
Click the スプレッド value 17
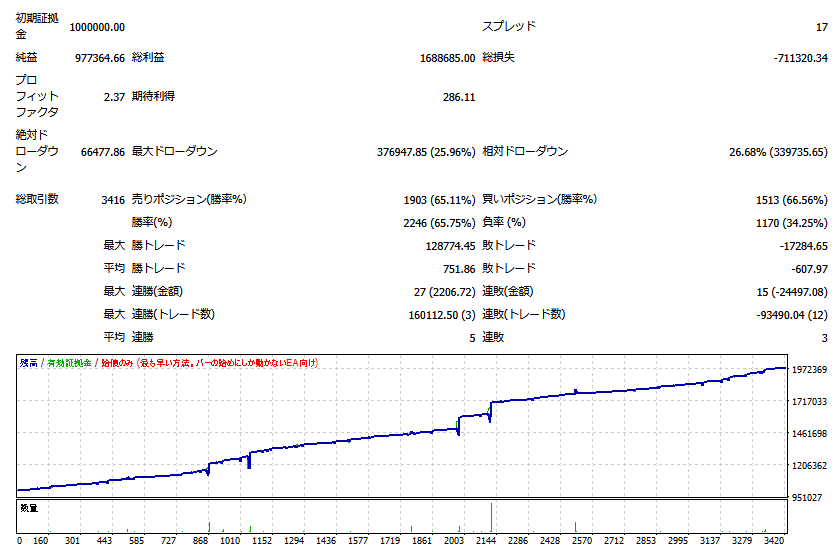pyautogui.click(x=820, y=27)
